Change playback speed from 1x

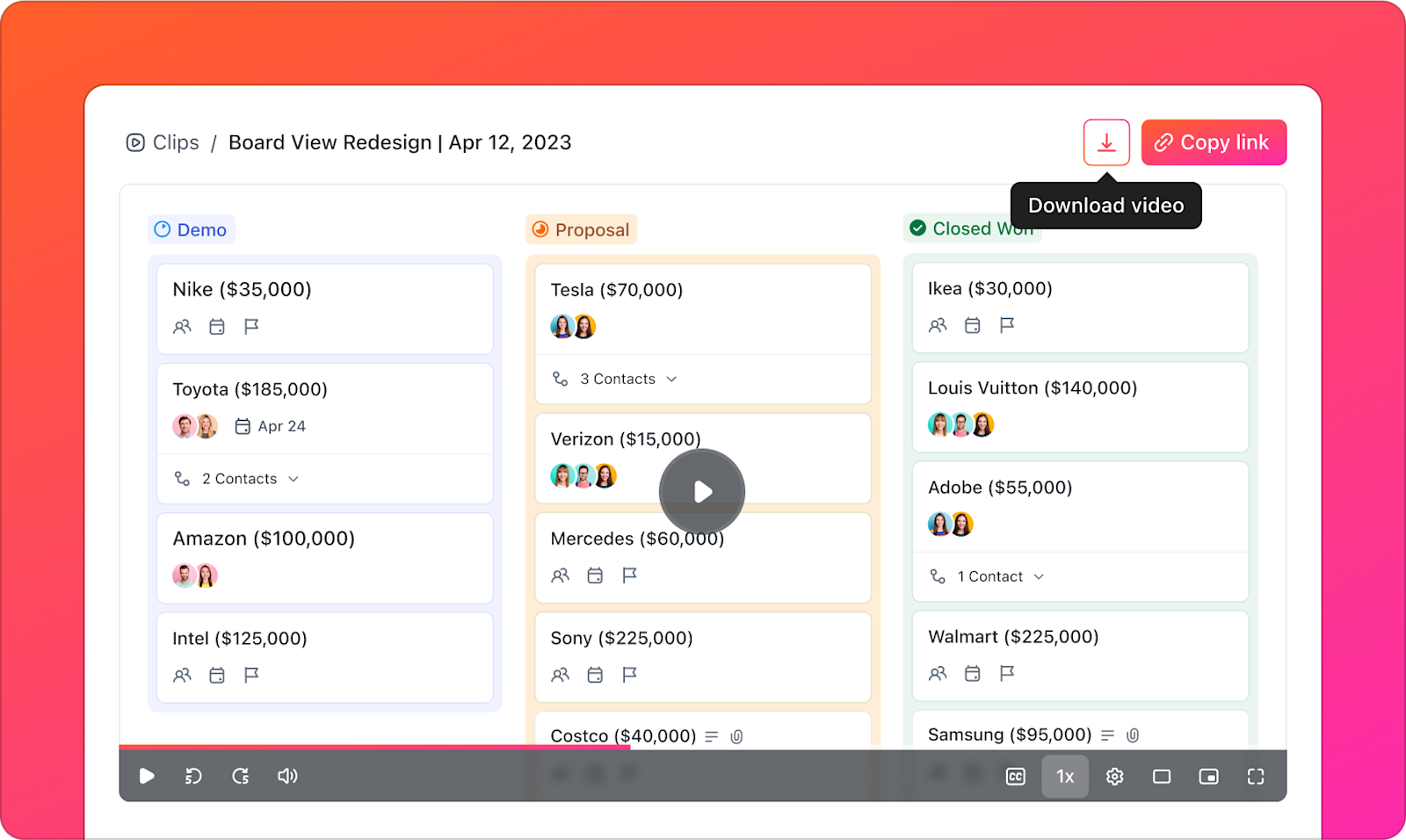[x=1065, y=776]
